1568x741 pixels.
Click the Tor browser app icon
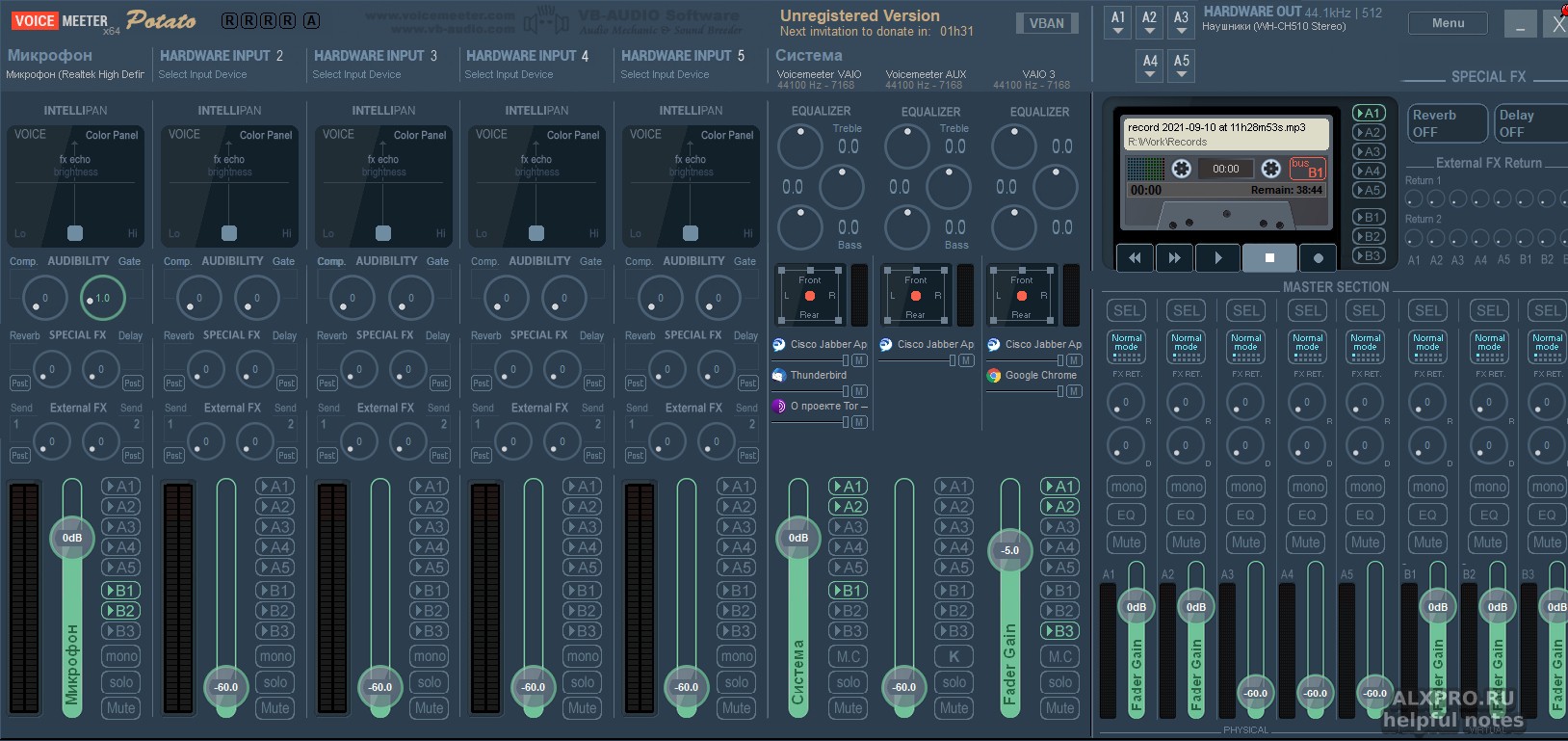point(779,406)
